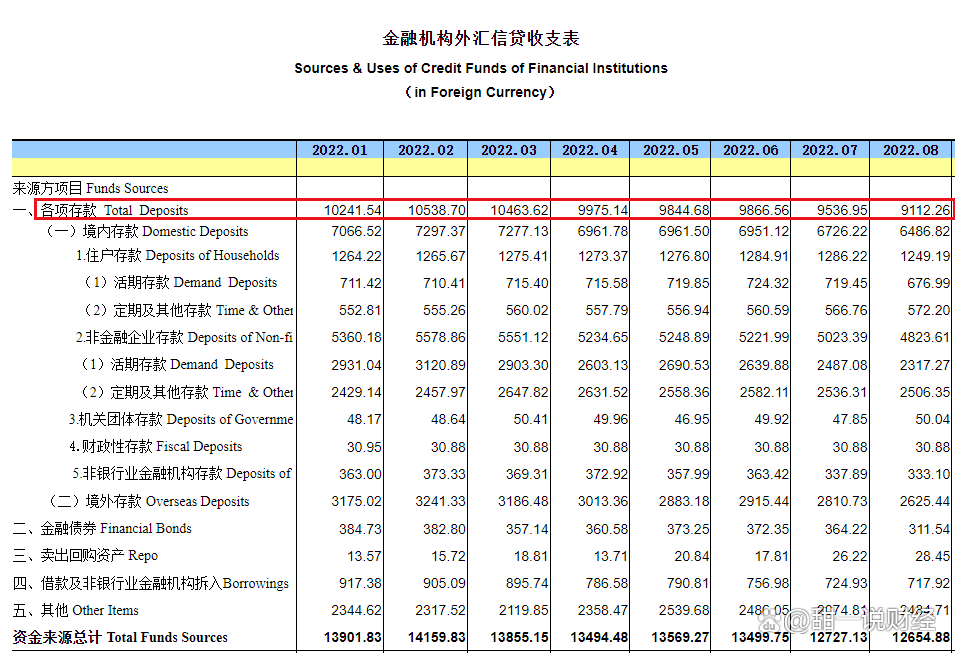Click Total Deposits value 9536.95
Image resolution: width=955 pixels, height=653 pixels.
click(842, 210)
